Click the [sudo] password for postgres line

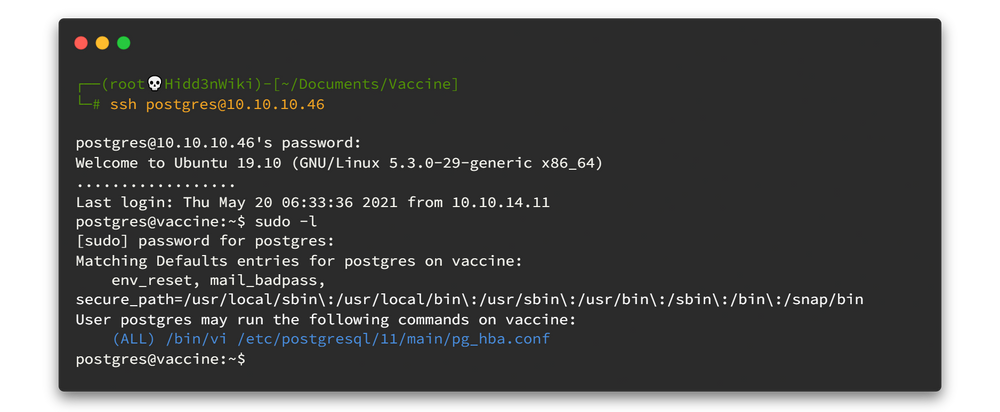click(x=204, y=241)
